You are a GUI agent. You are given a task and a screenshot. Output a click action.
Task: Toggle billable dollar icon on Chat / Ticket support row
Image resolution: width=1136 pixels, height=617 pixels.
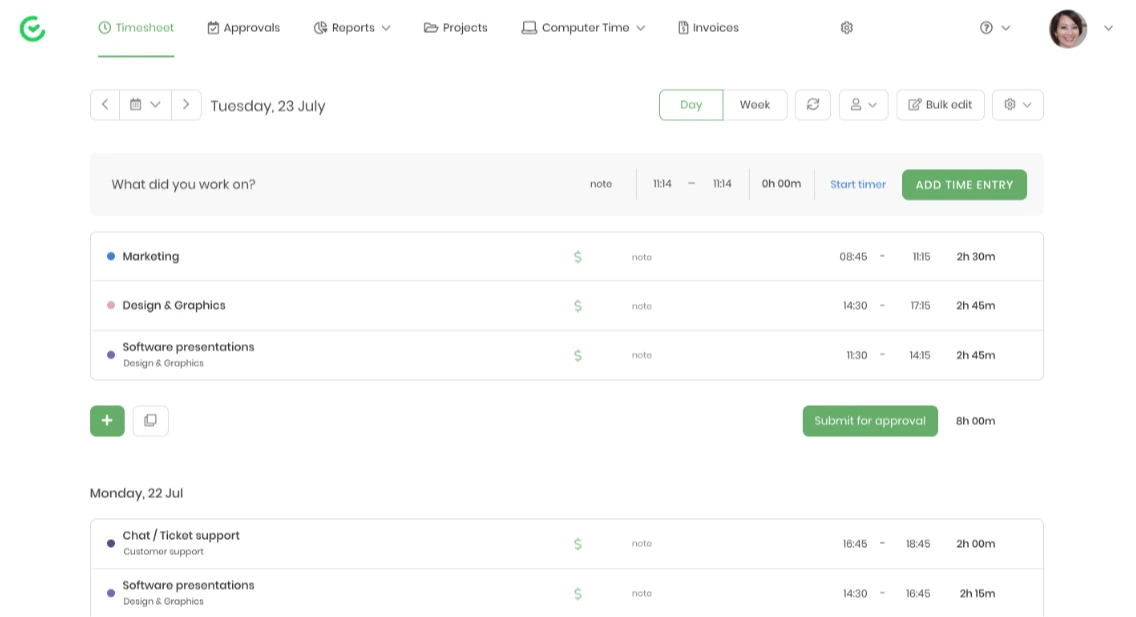tap(577, 544)
